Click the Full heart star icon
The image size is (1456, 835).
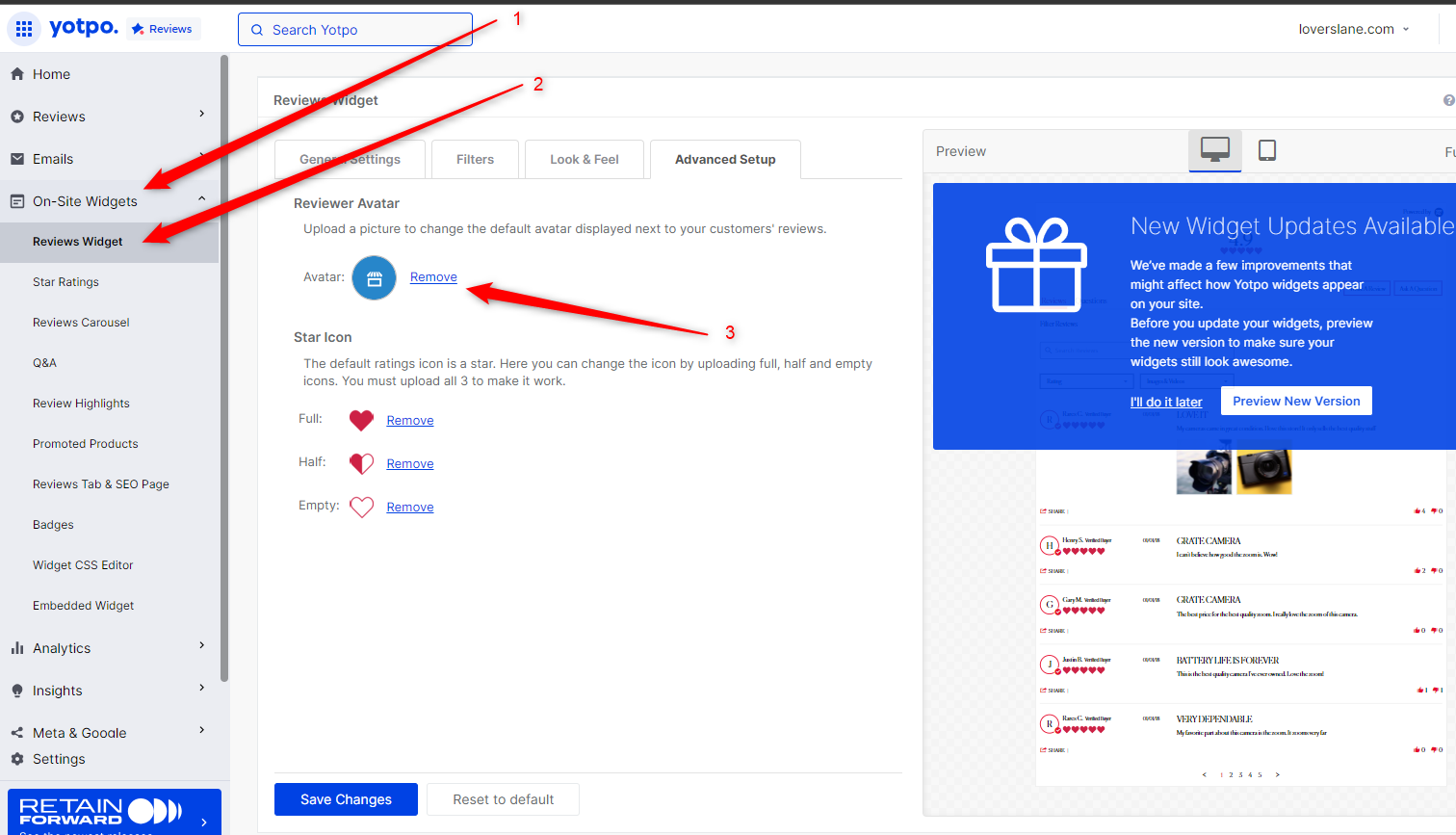[x=361, y=420]
